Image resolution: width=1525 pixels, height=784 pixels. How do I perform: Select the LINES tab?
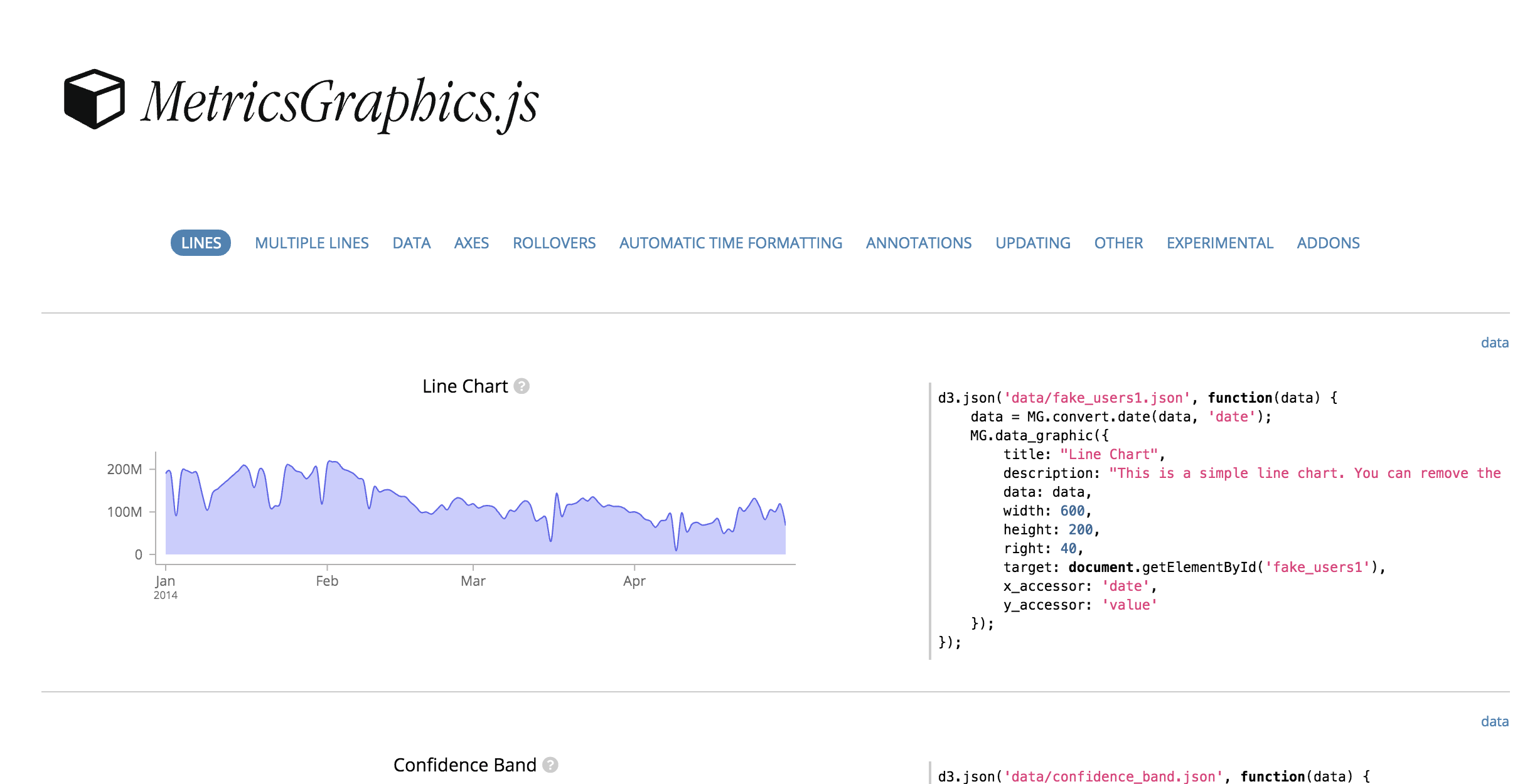(201, 243)
